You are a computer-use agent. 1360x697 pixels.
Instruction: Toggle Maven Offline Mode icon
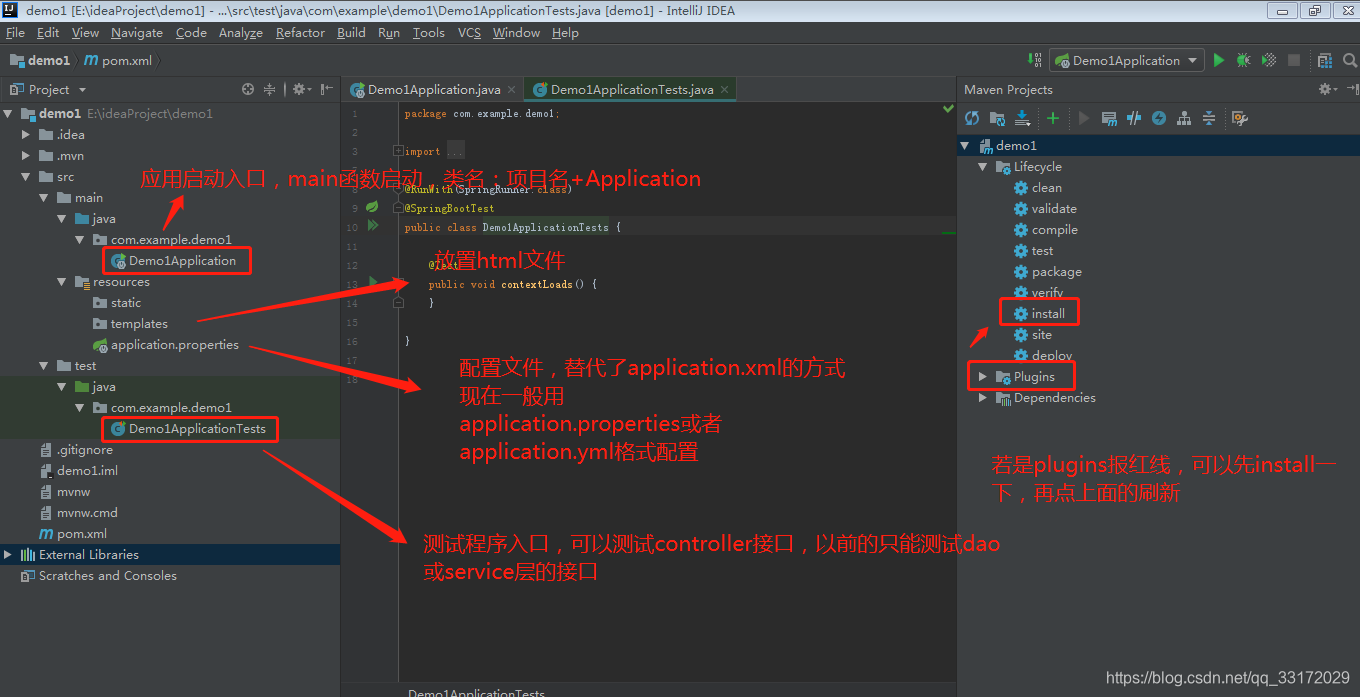pos(1134,118)
